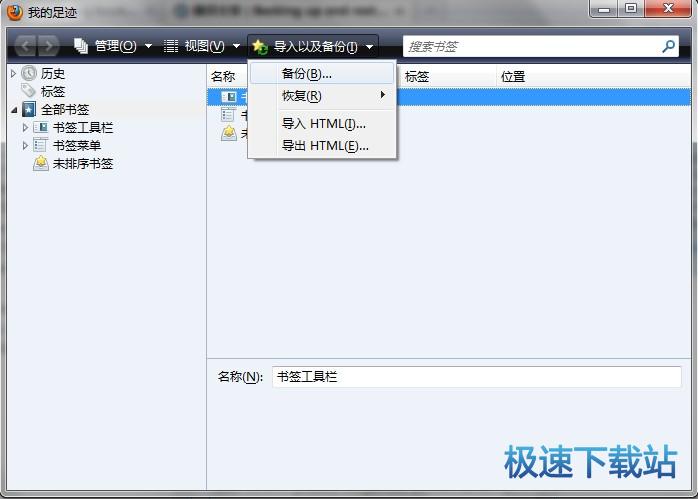The height and width of the screenshot is (499, 698).
Task: Click the menu icon beside 书签菜单 in tree
Action: click(x=41, y=145)
